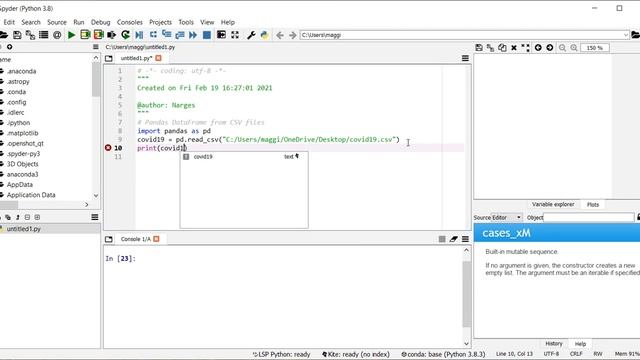Select covid19 autocomplete suggestion
The height and width of the screenshot is (360, 640).
click(244, 157)
